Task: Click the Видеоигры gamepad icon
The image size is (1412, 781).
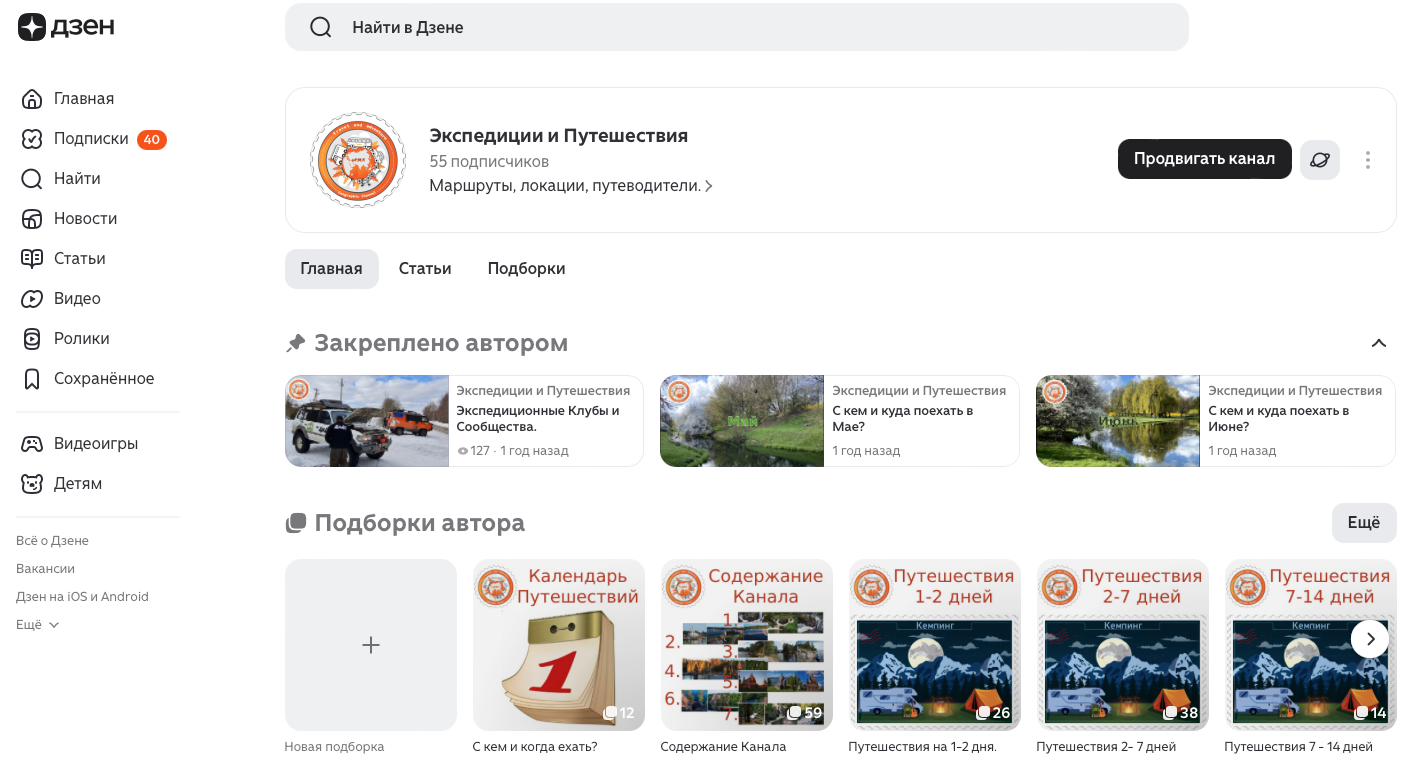Action: pos(32,443)
